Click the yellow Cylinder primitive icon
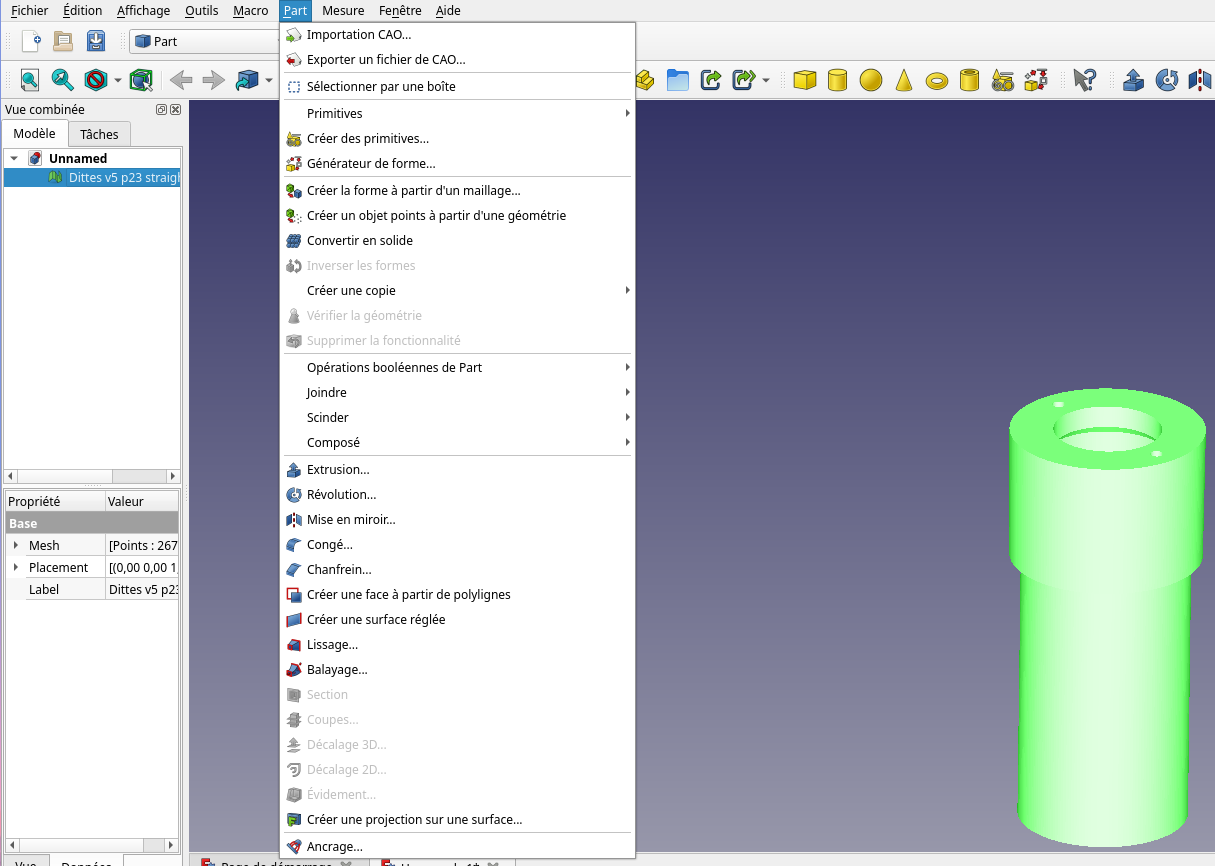 pos(838,80)
